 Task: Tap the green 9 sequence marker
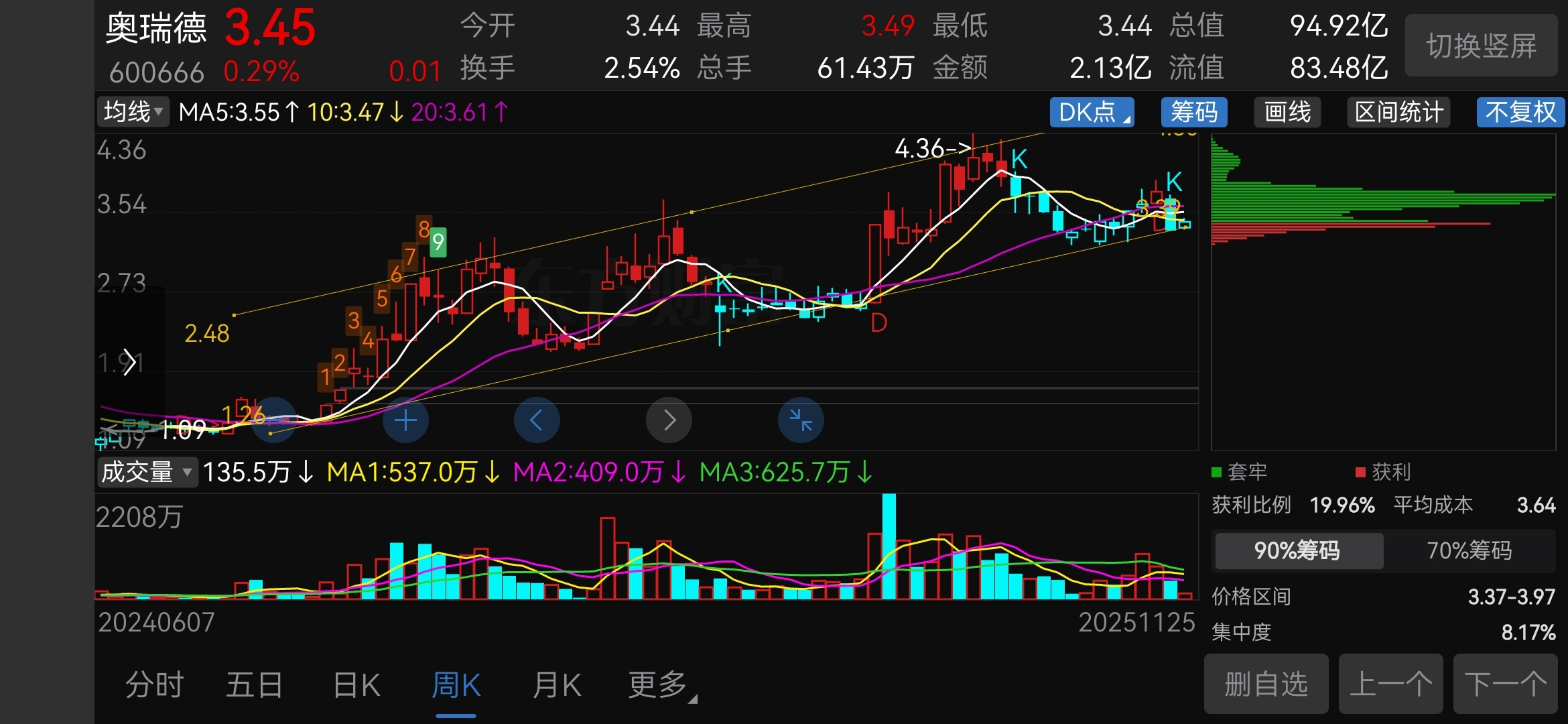(x=438, y=242)
